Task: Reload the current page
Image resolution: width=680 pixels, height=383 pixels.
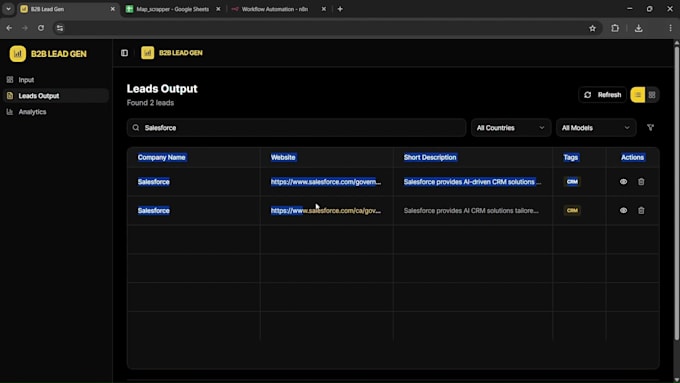Action: [41, 28]
